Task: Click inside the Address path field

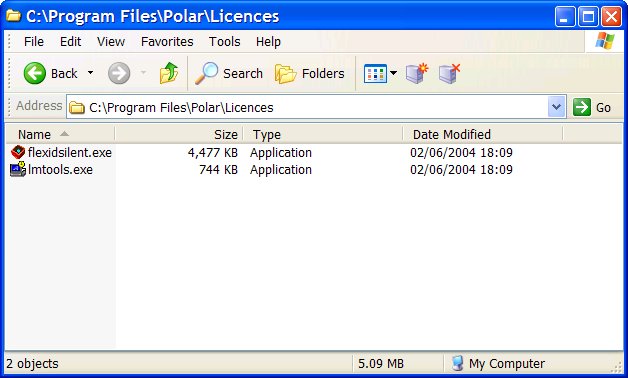Action: [x=307, y=107]
